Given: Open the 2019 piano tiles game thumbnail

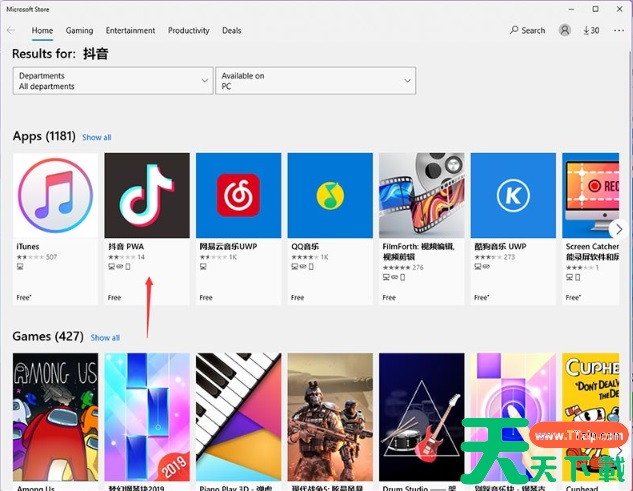Looking at the screenshot, I should (x=147, y=417).
